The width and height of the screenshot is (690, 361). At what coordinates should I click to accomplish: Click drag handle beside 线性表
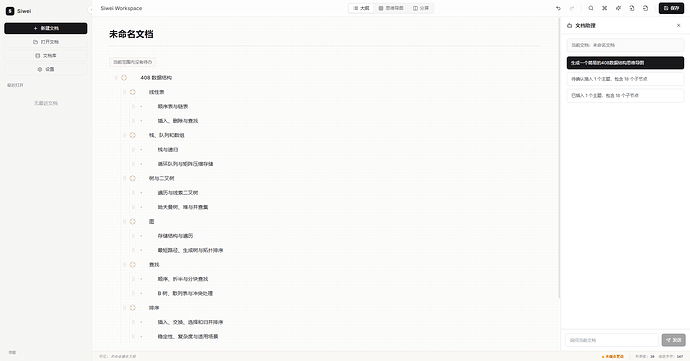tap(125, 92)
